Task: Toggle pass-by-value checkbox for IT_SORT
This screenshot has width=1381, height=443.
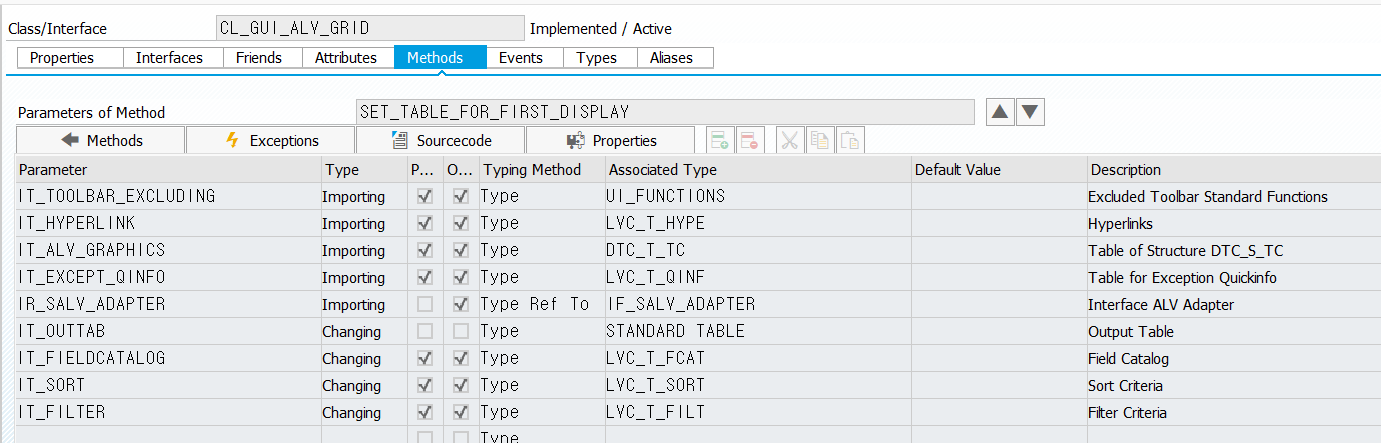Action: [x=425, y=385]
